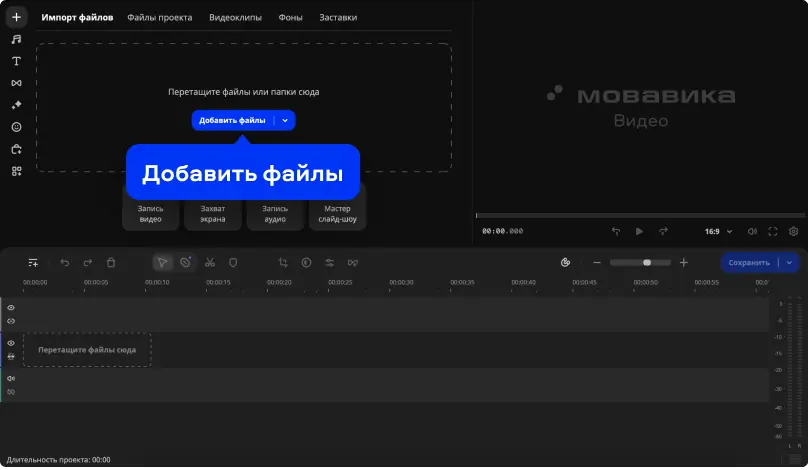Toggle preview volume speaker icon
Image resolution: width=808 pixels, height=470 pixels.
pos(752,231)
